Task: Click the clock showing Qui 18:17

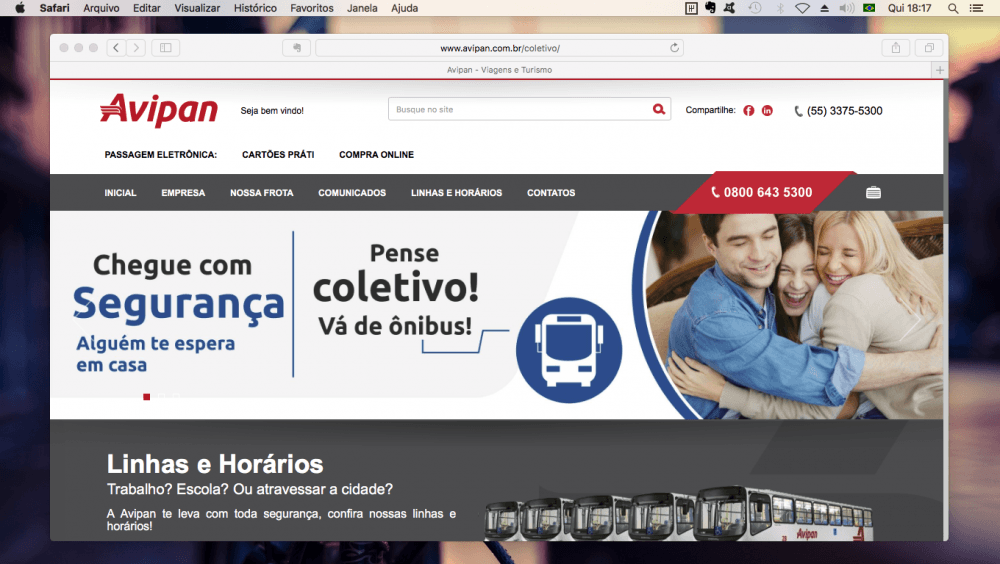Action: pos(909,8)
